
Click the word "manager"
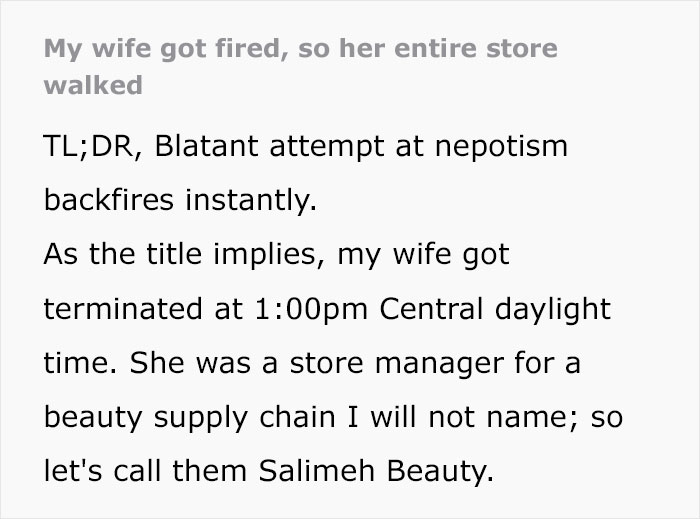(x=433, y=363)
